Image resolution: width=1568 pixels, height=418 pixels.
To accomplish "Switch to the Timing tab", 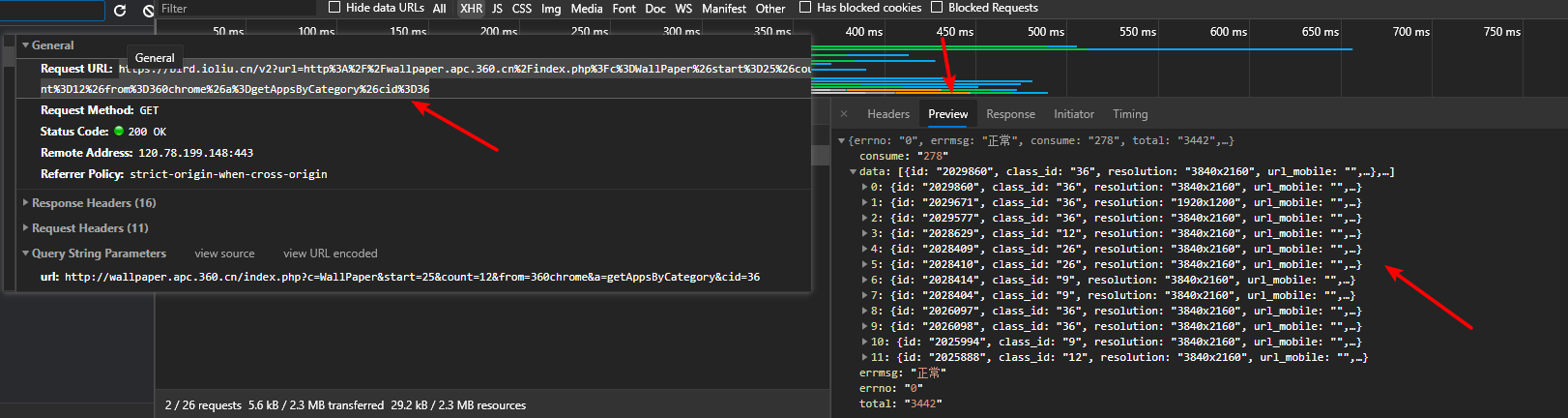I will 1130,114.
